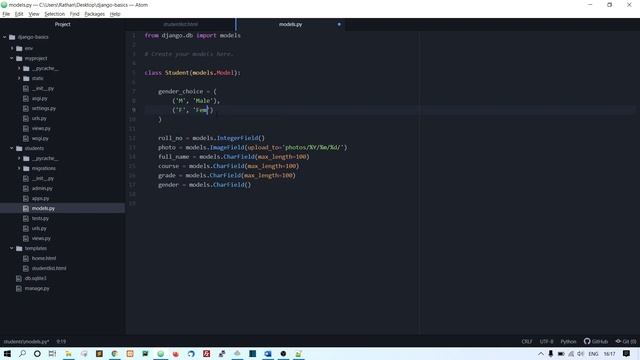This screenshot has height=360, width=640.
Task: Open the GitHub panel from status bar
Action: coord(596,341)
